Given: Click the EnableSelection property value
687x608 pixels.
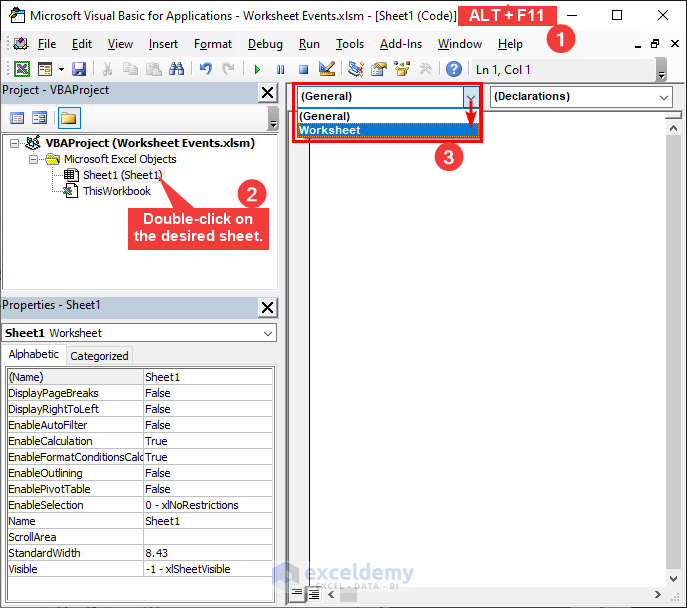Looking at the screenshot, I should pyautogui.click(x=208, y=505).
